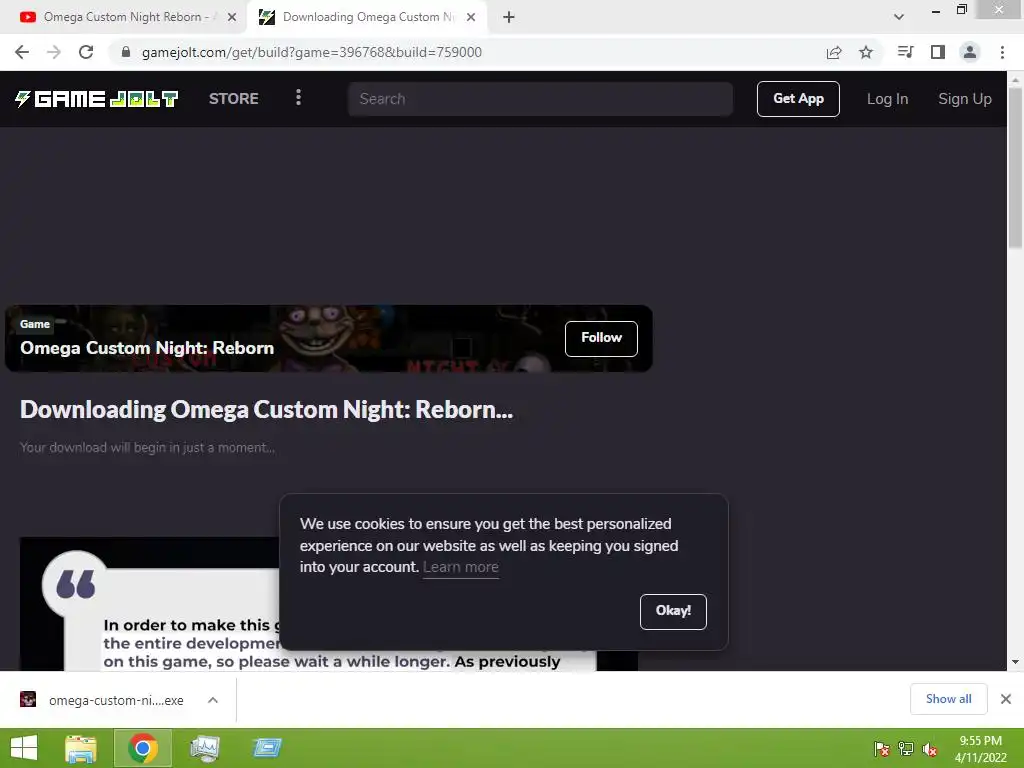Open network tray icon

point(906,749)
